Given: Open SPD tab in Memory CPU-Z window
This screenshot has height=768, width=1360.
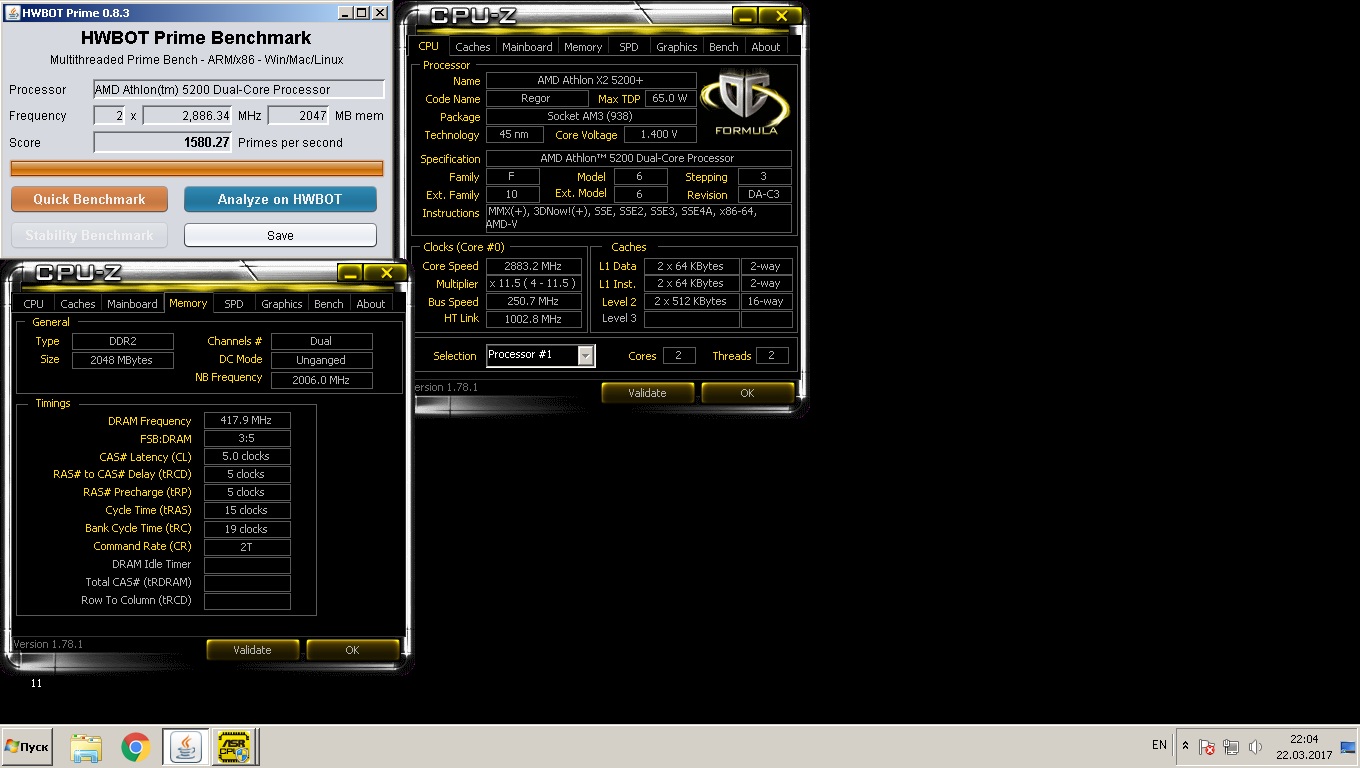Looking at the screenshot, I should 234,304.
